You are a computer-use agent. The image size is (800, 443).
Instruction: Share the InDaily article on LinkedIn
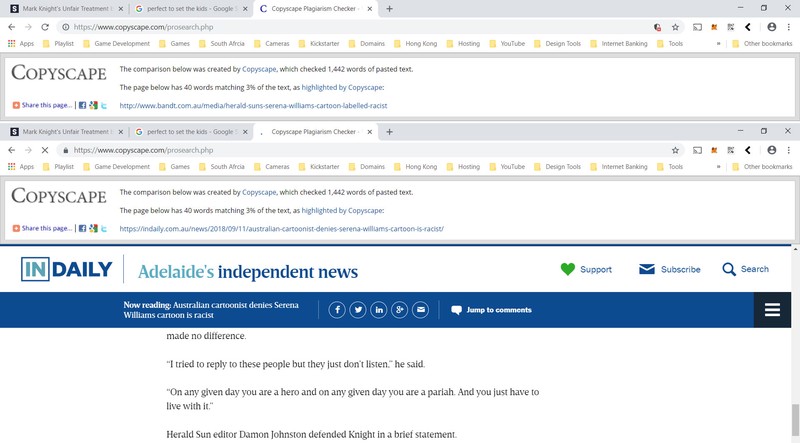tap(379, 310)
